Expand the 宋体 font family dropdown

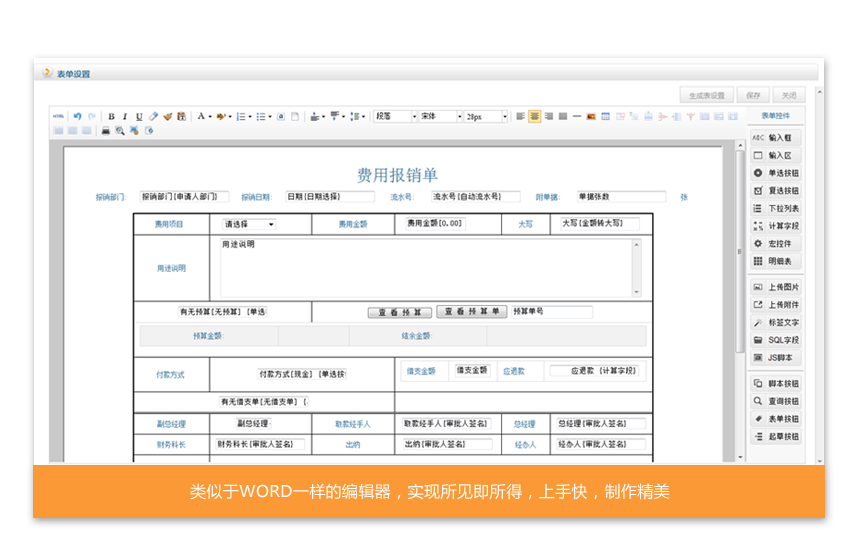tap(440, 116)
